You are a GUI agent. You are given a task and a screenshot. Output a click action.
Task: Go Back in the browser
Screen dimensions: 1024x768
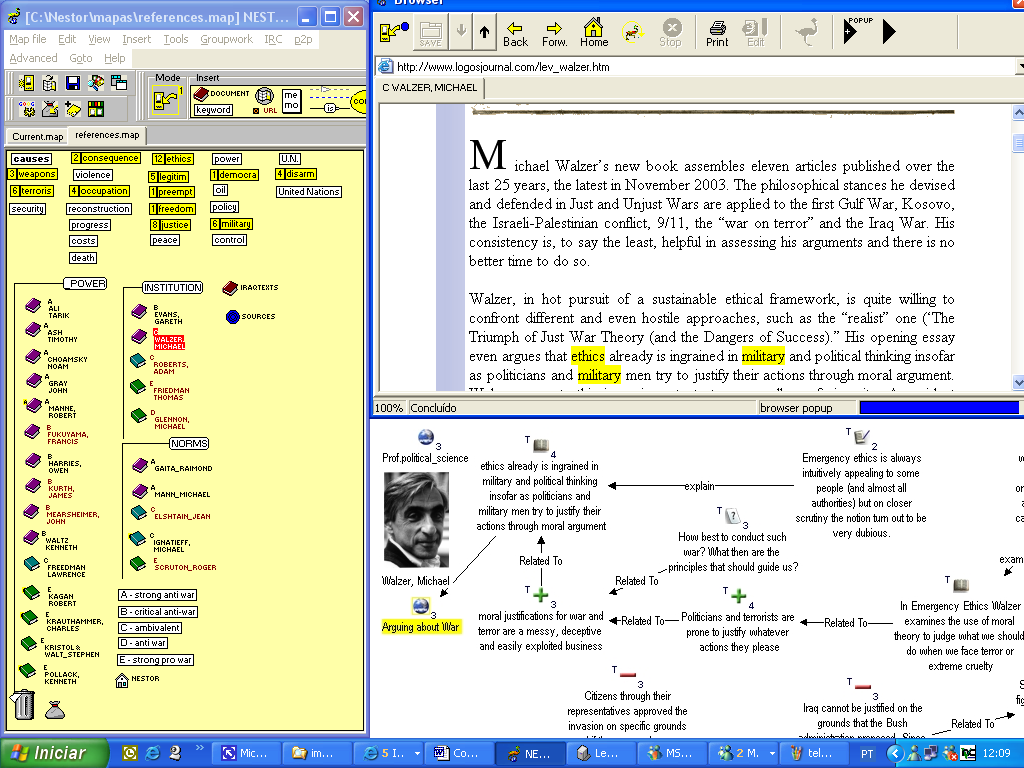[x=515, y=33]
